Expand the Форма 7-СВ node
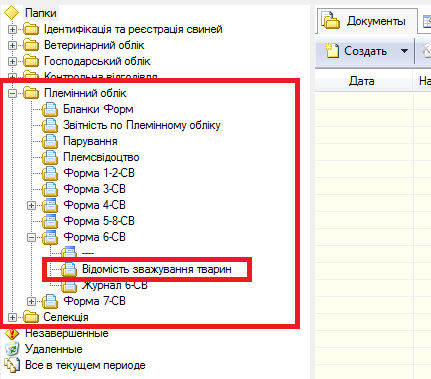Image resolution: width=431 pixels, height=379 pixels. click(31, 301)
